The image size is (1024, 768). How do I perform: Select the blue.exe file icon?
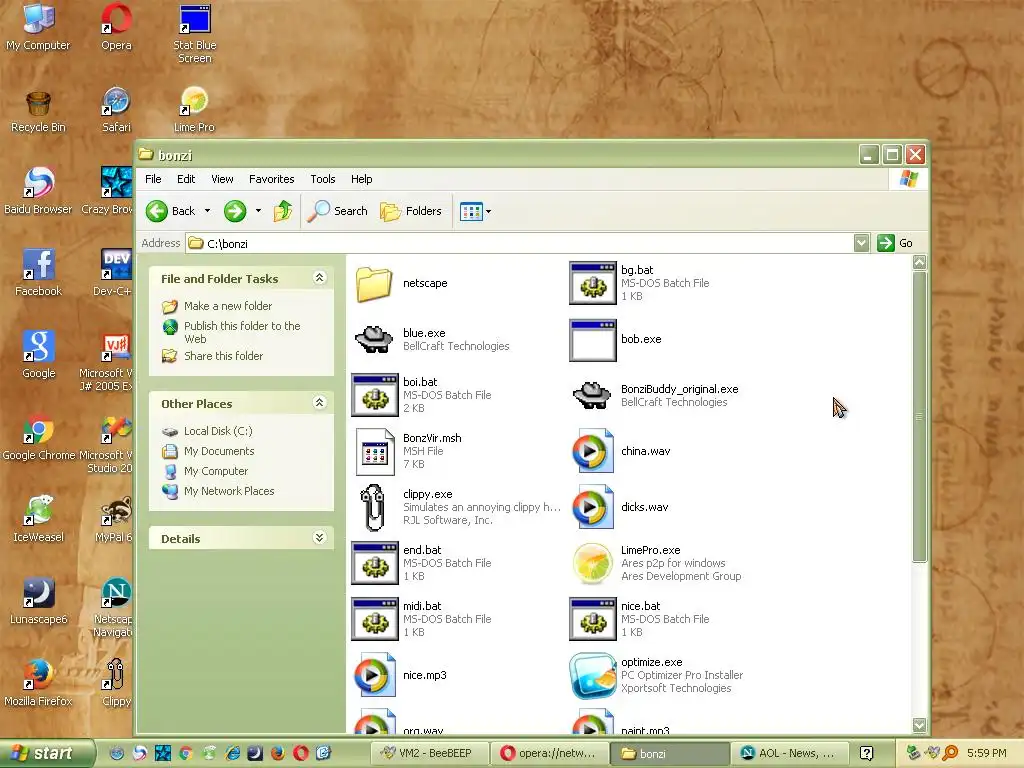pos(374,340)
